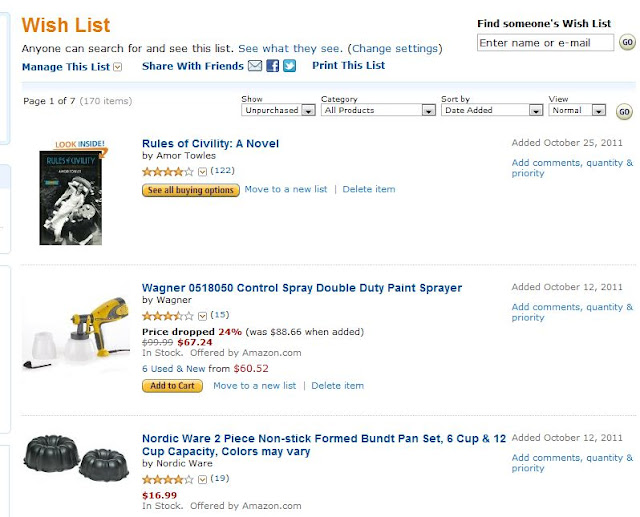
Task: Expand rating breakdown for Wagner paint sprayer
Action: pyautogui.click(x=203, y=315)
